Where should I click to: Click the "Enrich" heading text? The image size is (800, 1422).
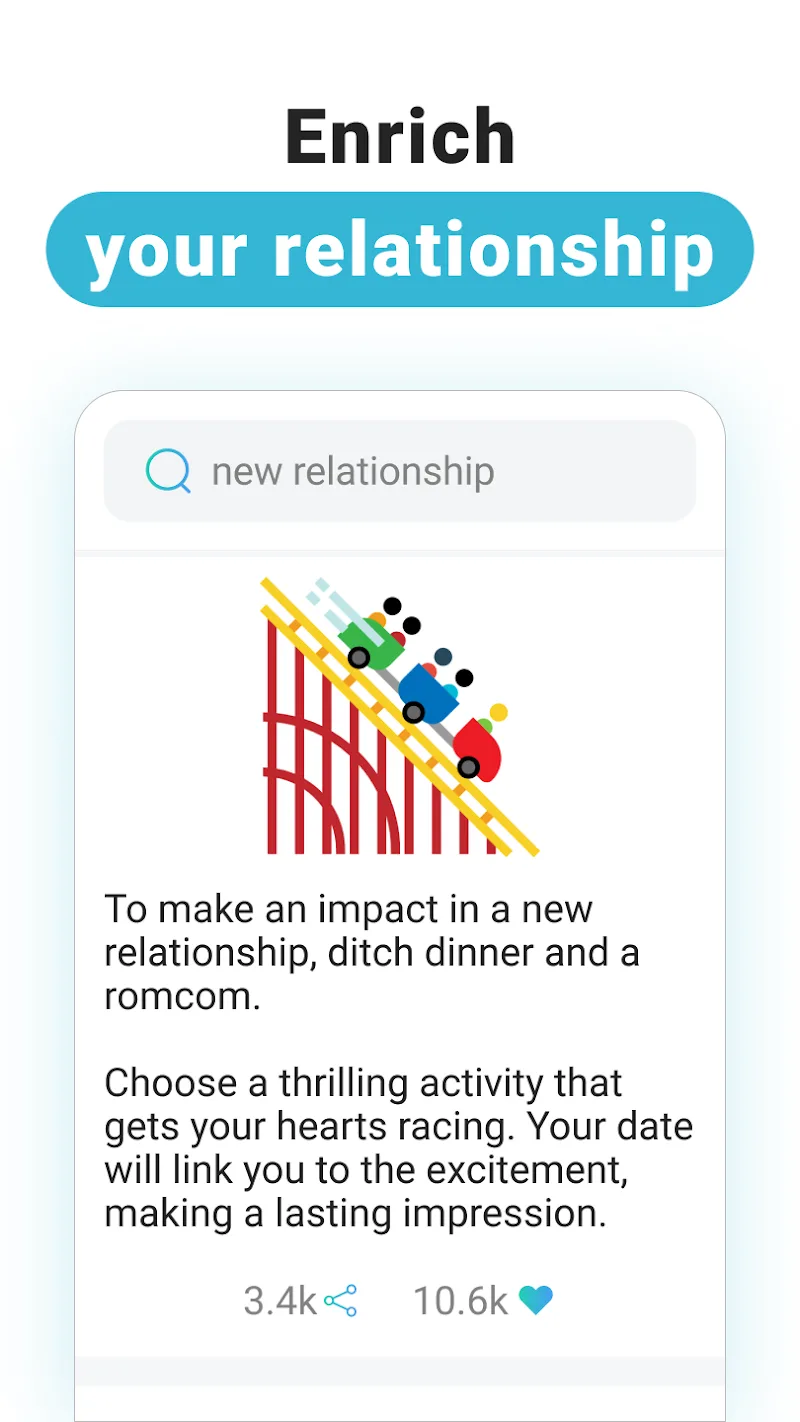pyautogui.click(x=400, y=137)
